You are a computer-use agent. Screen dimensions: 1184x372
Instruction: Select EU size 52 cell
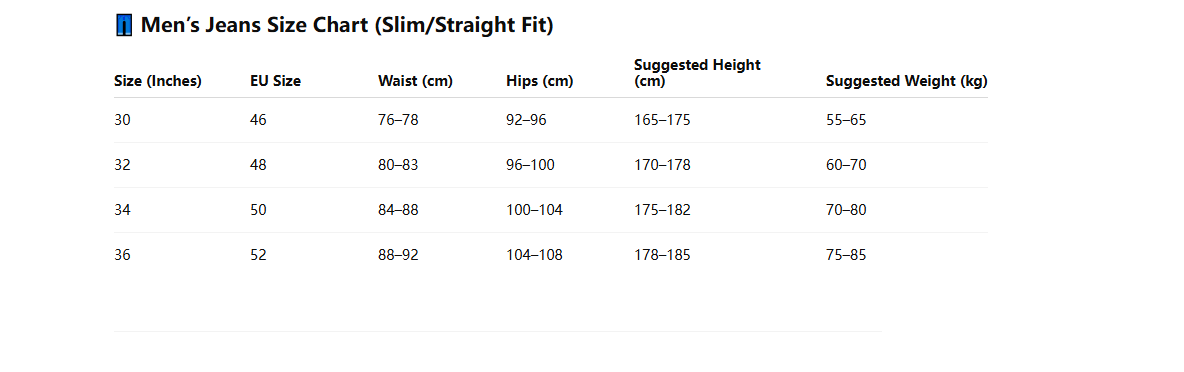[258, 256]
